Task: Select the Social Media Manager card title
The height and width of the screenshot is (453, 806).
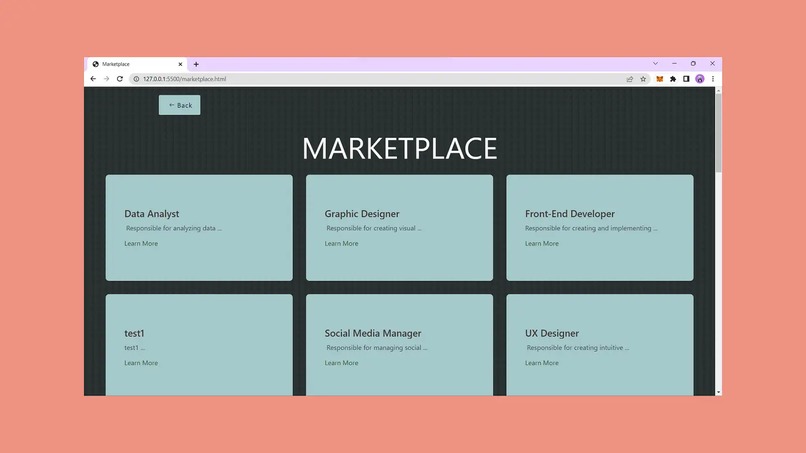Action: [x=373, y=333]
